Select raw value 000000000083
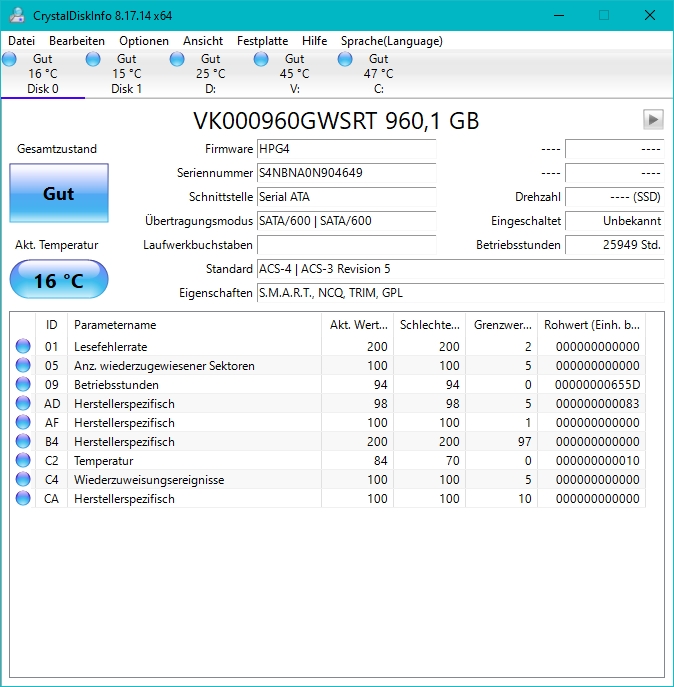Image resolution: width=674 pixels, height=687 pixels. click(597, 404)
